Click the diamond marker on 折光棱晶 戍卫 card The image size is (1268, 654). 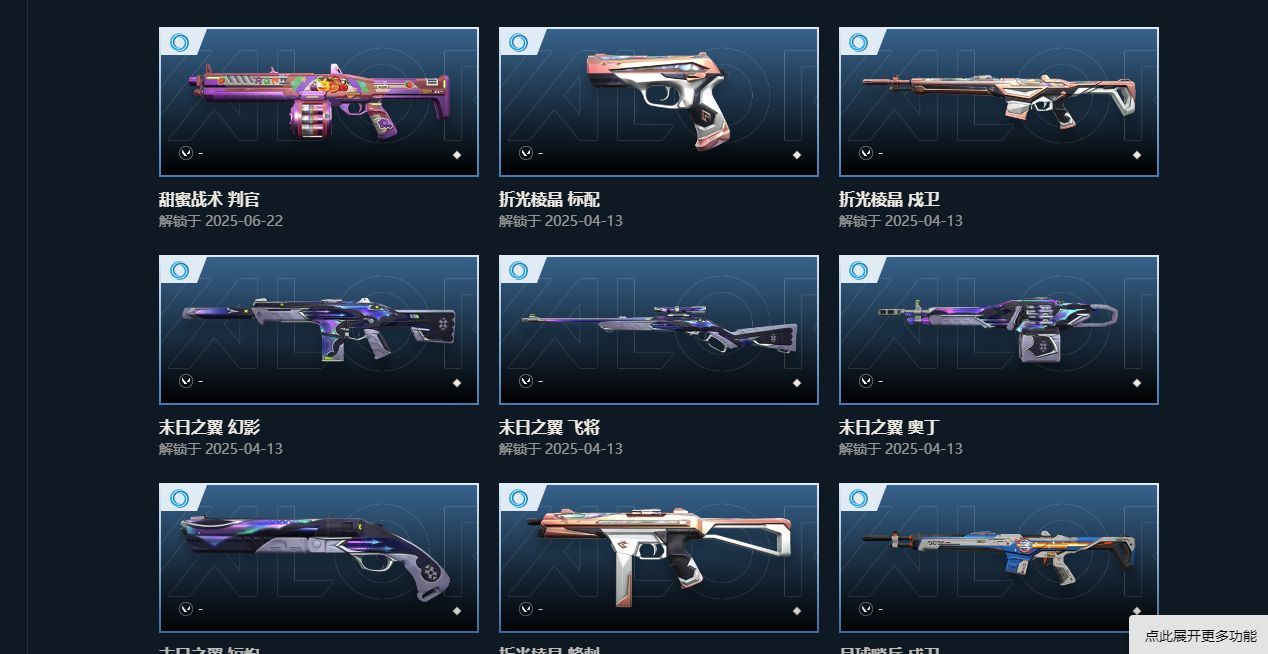click(x=1137, y=155)
